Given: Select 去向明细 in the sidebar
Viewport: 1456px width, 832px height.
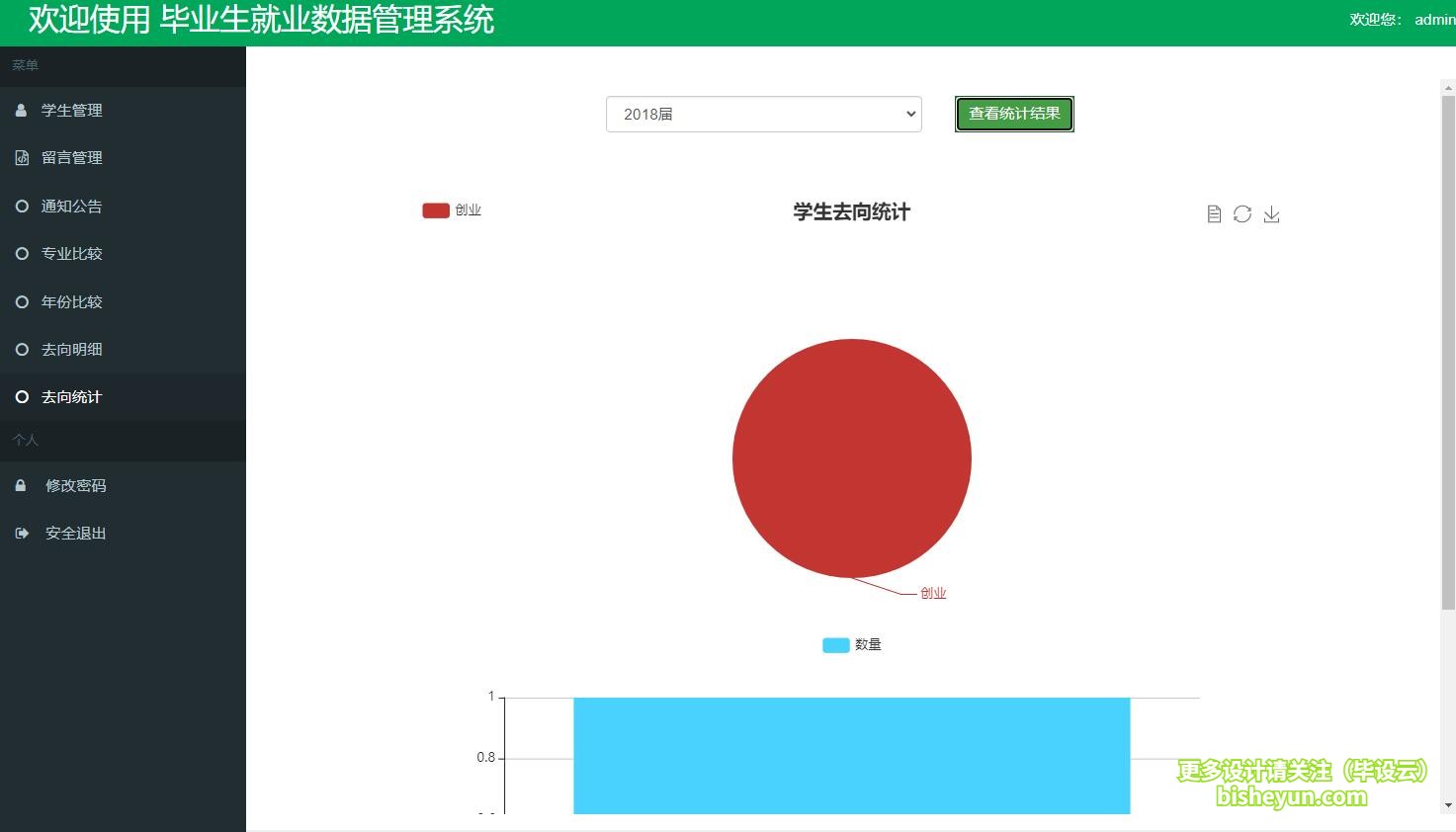Looking at the screenshot, I should [x=71, y=350].
